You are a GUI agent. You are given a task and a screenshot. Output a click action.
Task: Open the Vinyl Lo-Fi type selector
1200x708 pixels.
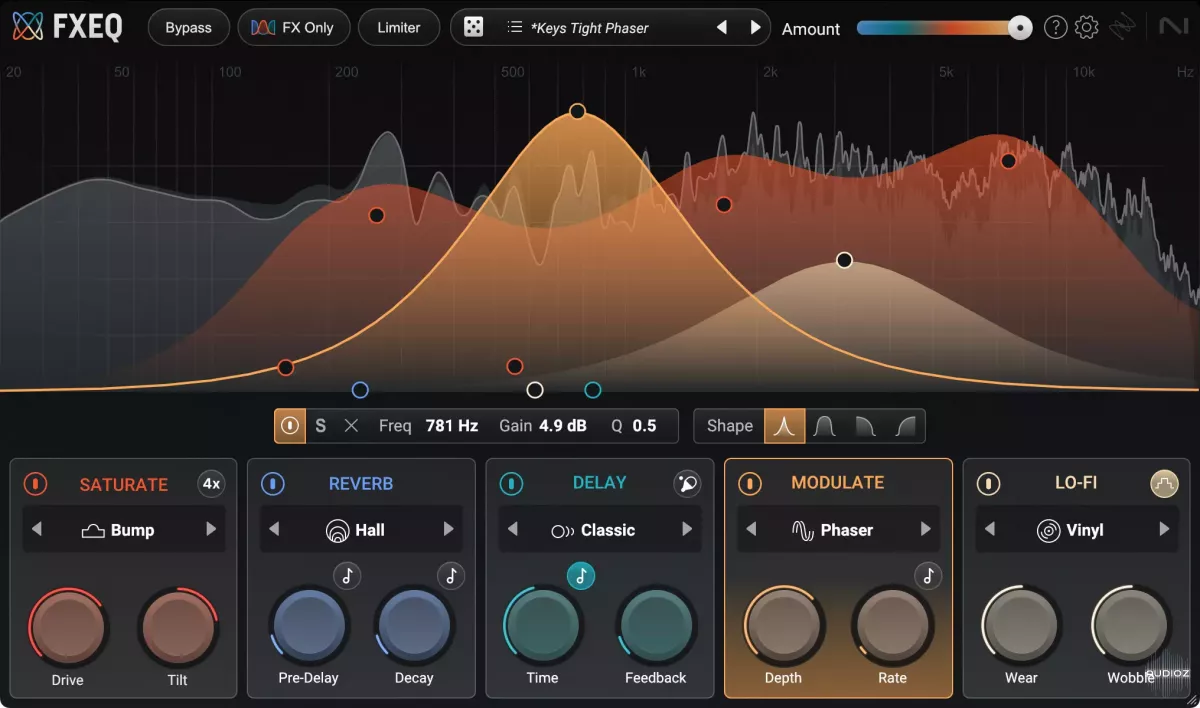1075,530
